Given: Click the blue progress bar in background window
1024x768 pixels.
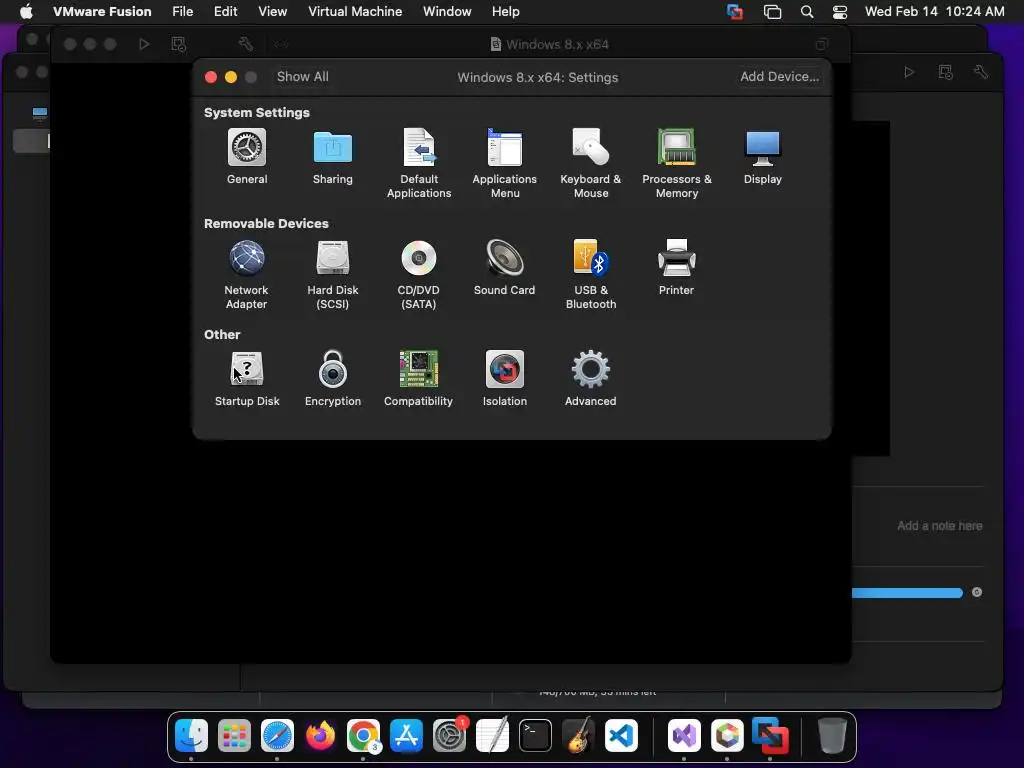Looking at the screenshot, I should point(907,592).
